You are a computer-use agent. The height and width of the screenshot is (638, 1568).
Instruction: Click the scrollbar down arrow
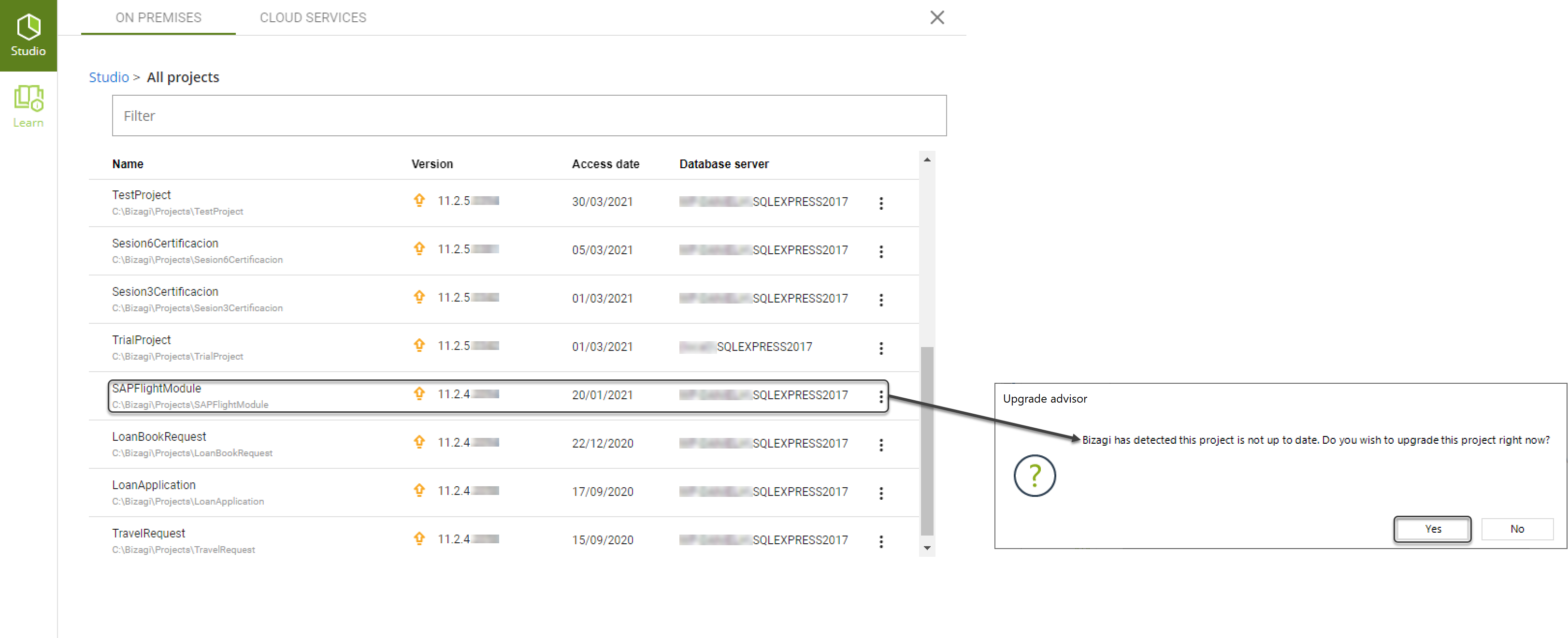click(x=926, y=548)
